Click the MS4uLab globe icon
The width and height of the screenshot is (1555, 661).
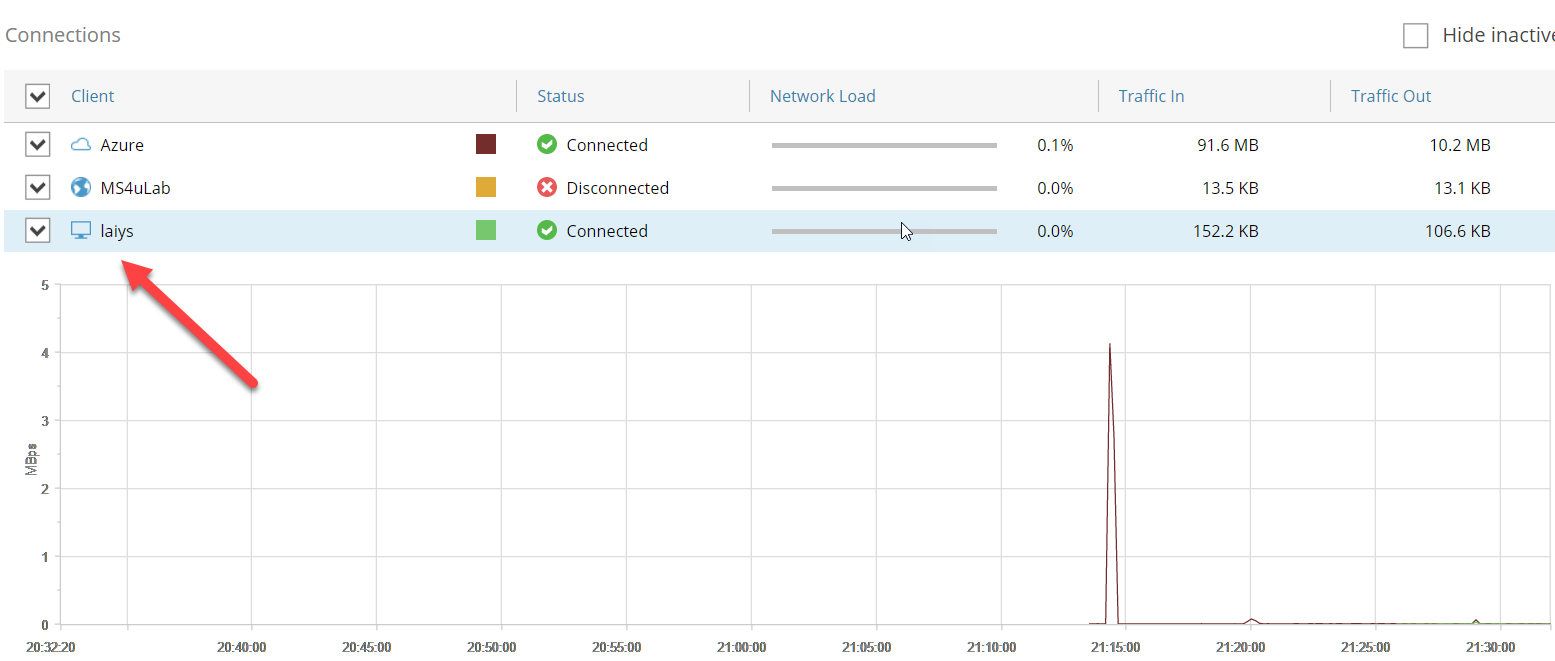tap(81, 188)
